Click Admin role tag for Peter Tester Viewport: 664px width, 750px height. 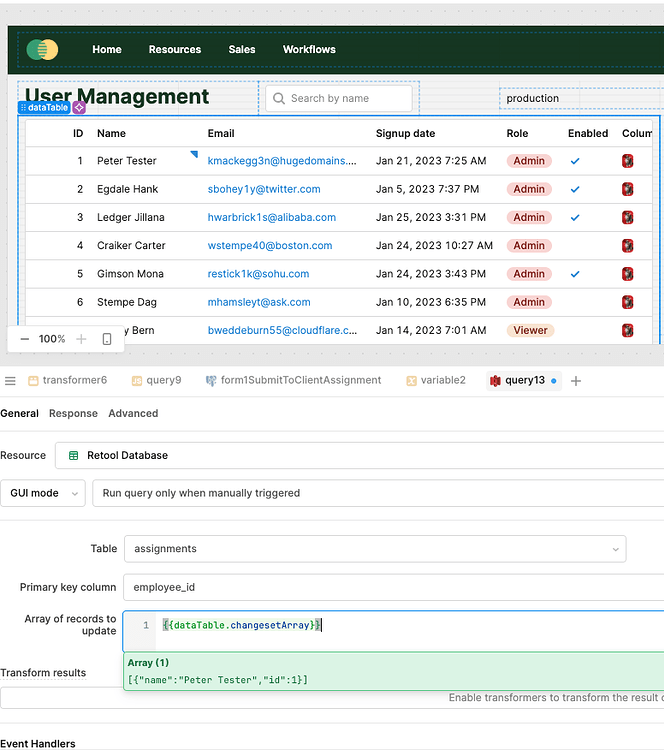coord(529,161)
